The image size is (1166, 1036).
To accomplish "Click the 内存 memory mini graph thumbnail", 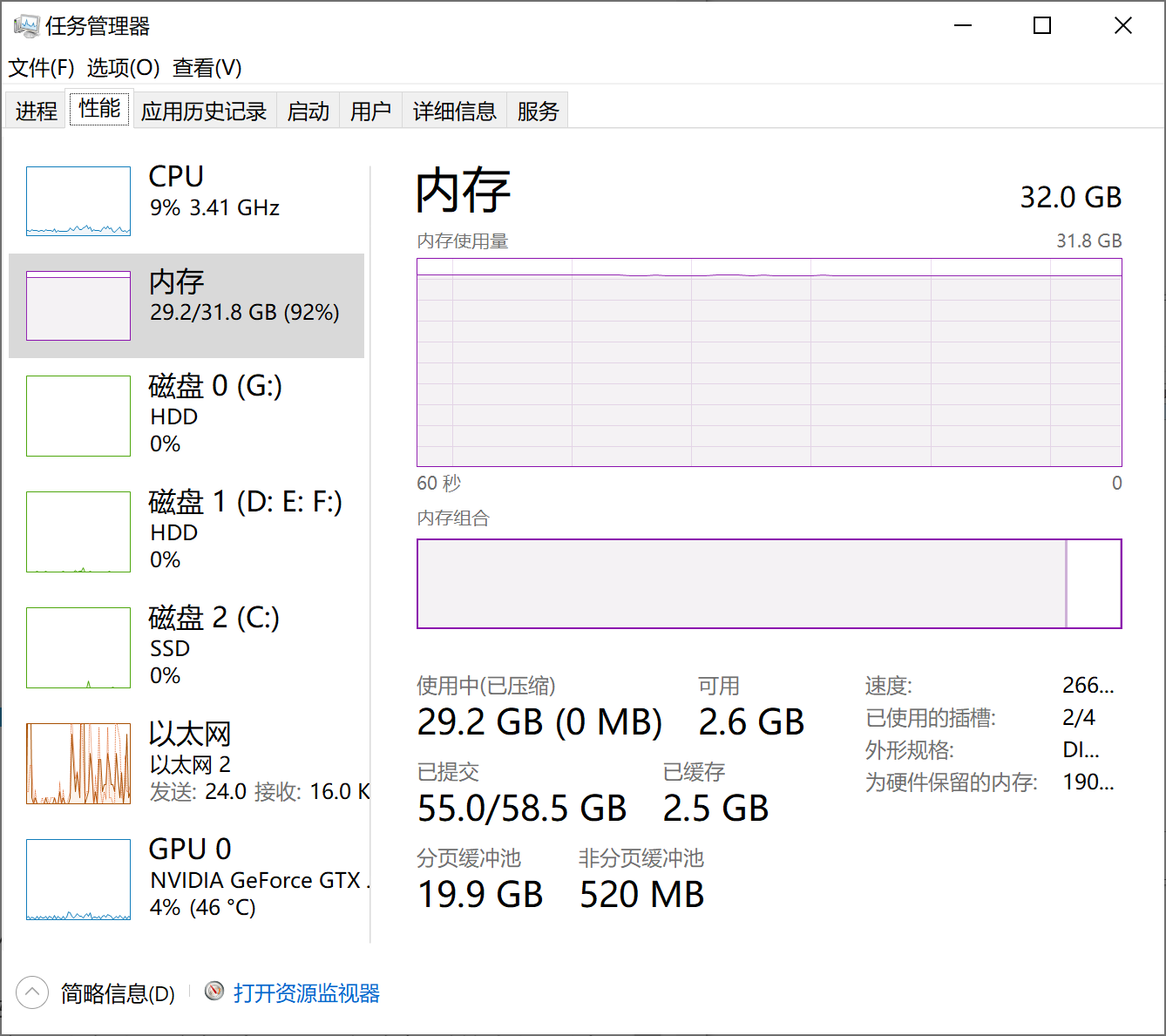I will point(78,306).
